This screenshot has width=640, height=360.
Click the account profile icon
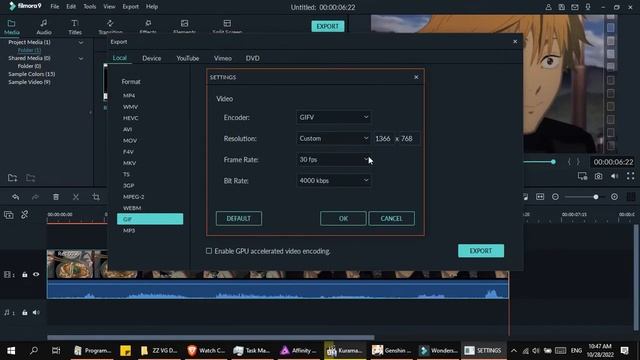coord(548,7)
